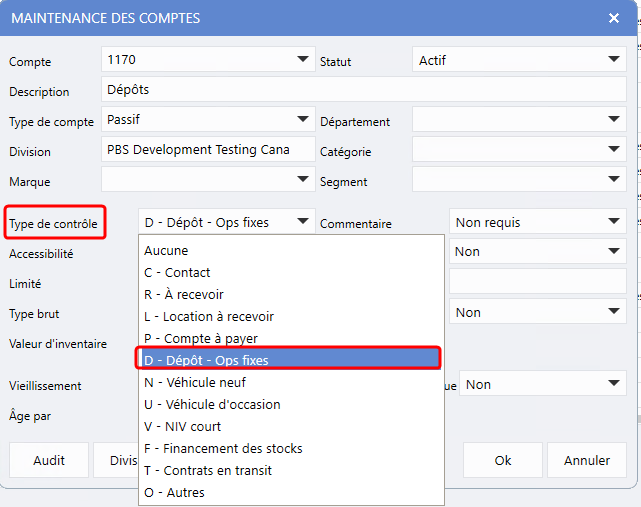This screenshot has height=507, width=641.
Task: Choose F - Financement des stocks
Action: pyautogui.click(x=291, y=449)
